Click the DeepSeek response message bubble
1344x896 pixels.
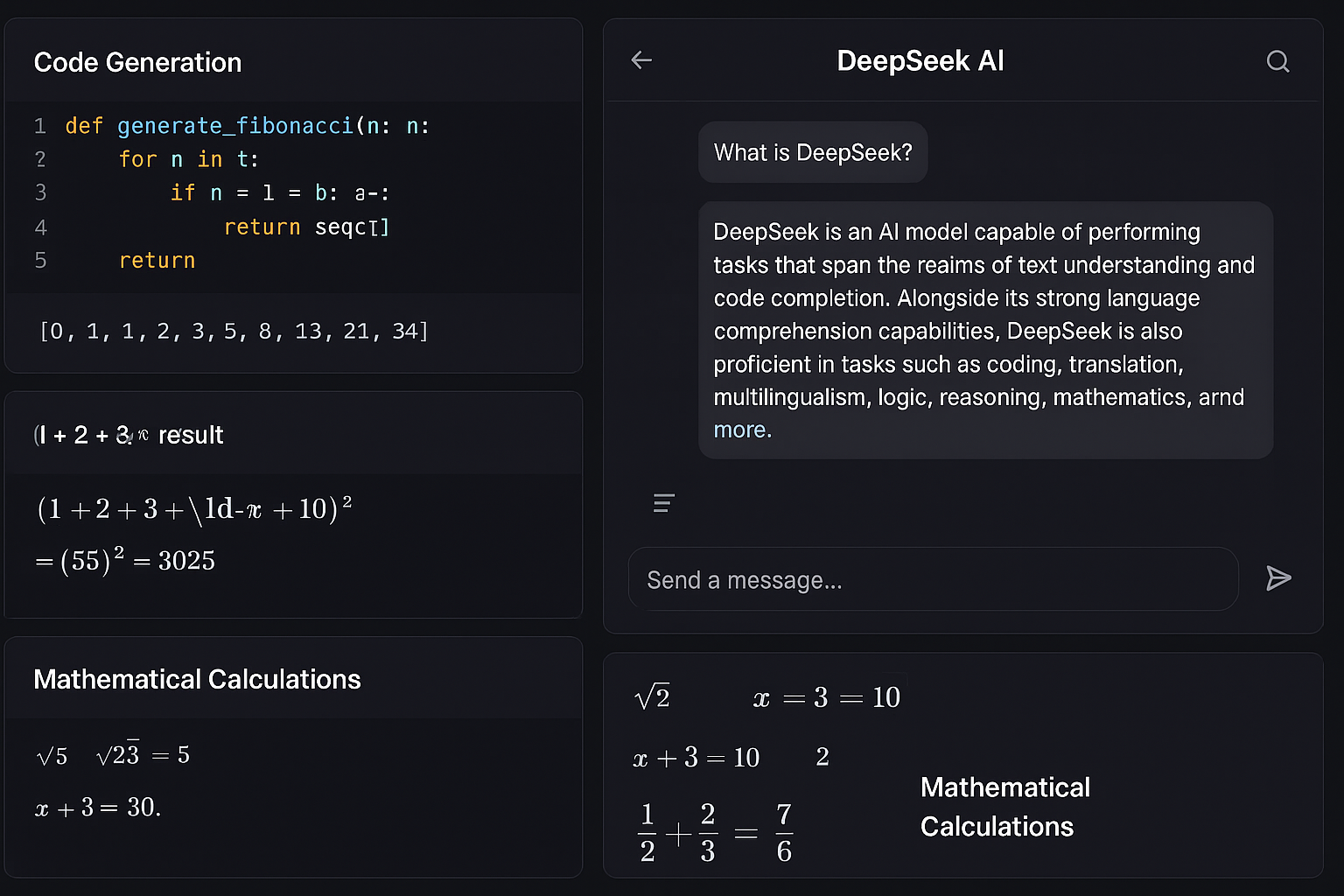click(985, 331)
